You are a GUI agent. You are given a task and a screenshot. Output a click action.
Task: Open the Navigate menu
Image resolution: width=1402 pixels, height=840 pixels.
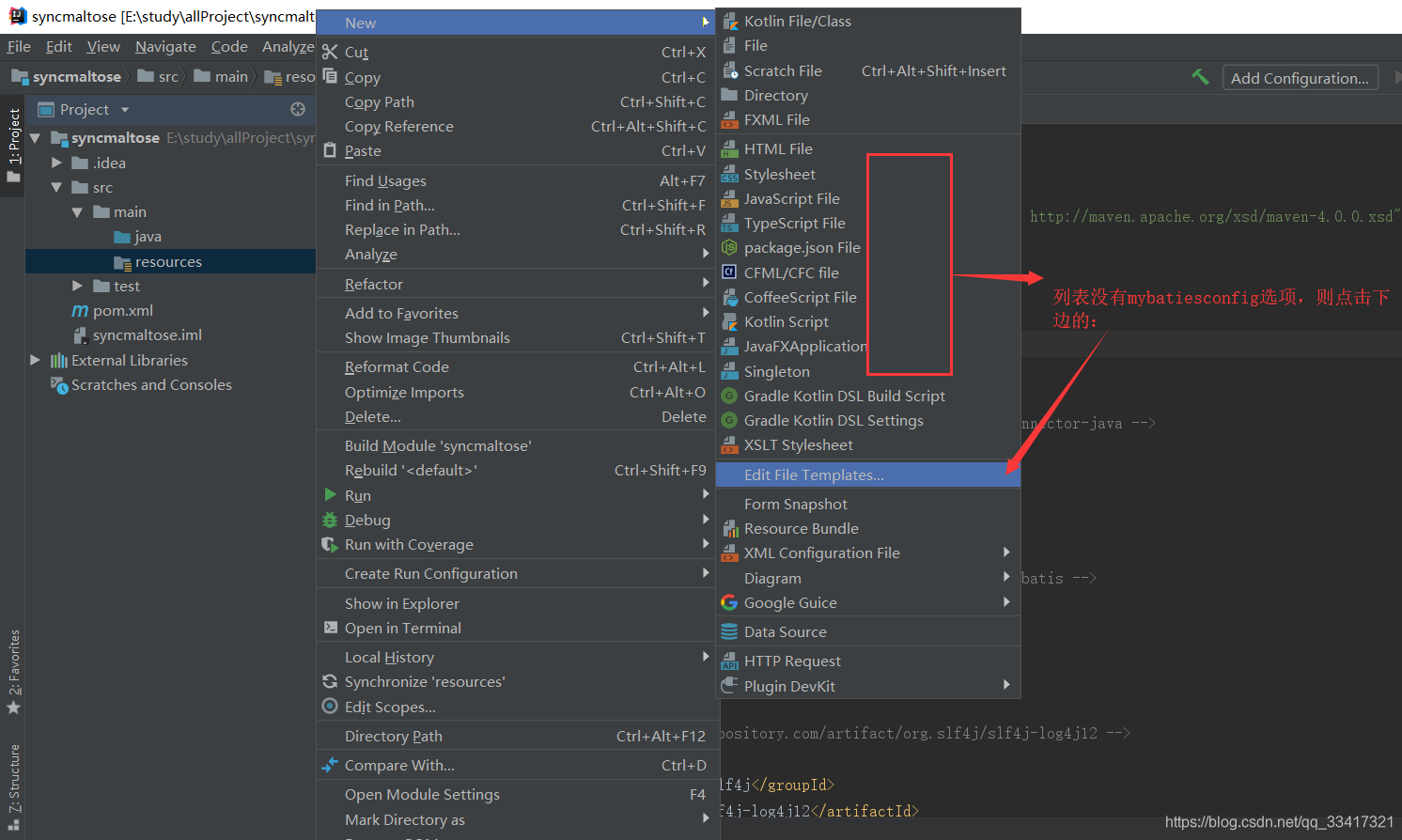point(165,46)
